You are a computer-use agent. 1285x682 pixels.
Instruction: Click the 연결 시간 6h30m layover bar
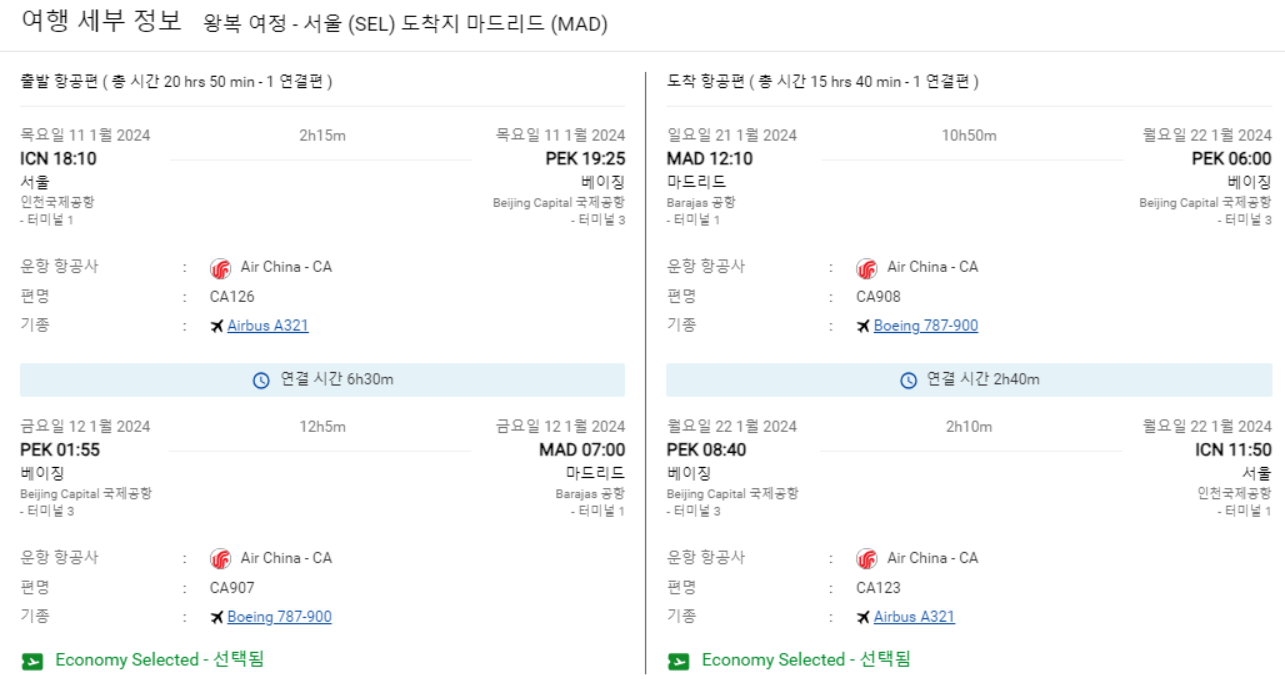pyautogui.click(x=323, y=380)
